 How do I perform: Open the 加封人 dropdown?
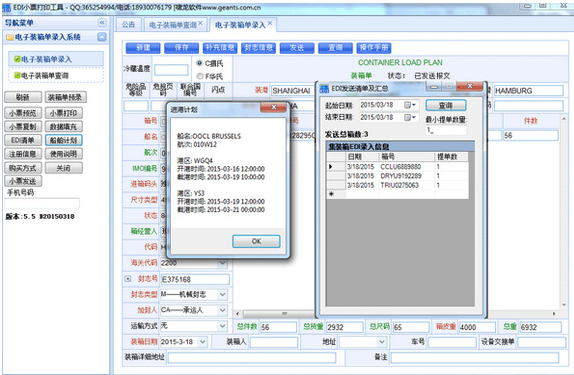(222, 310)
